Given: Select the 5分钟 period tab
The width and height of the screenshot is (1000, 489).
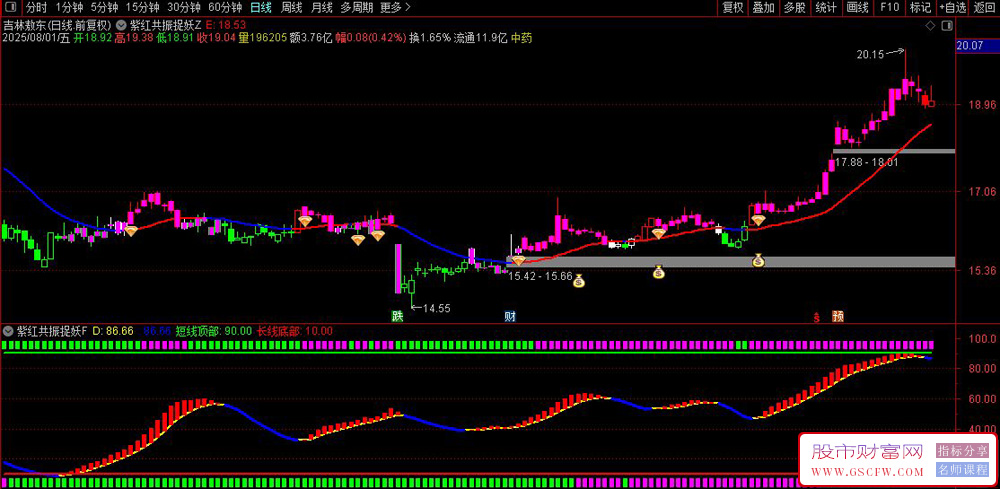Looking at the screenshot, I should [104, 8].
